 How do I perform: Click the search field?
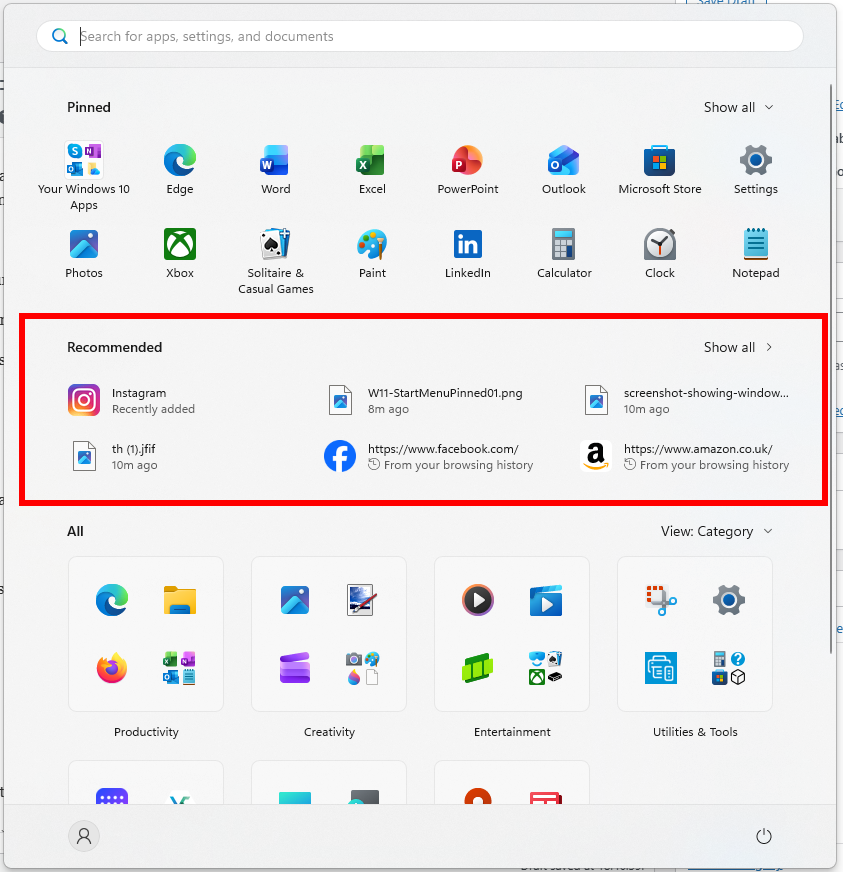420,36
